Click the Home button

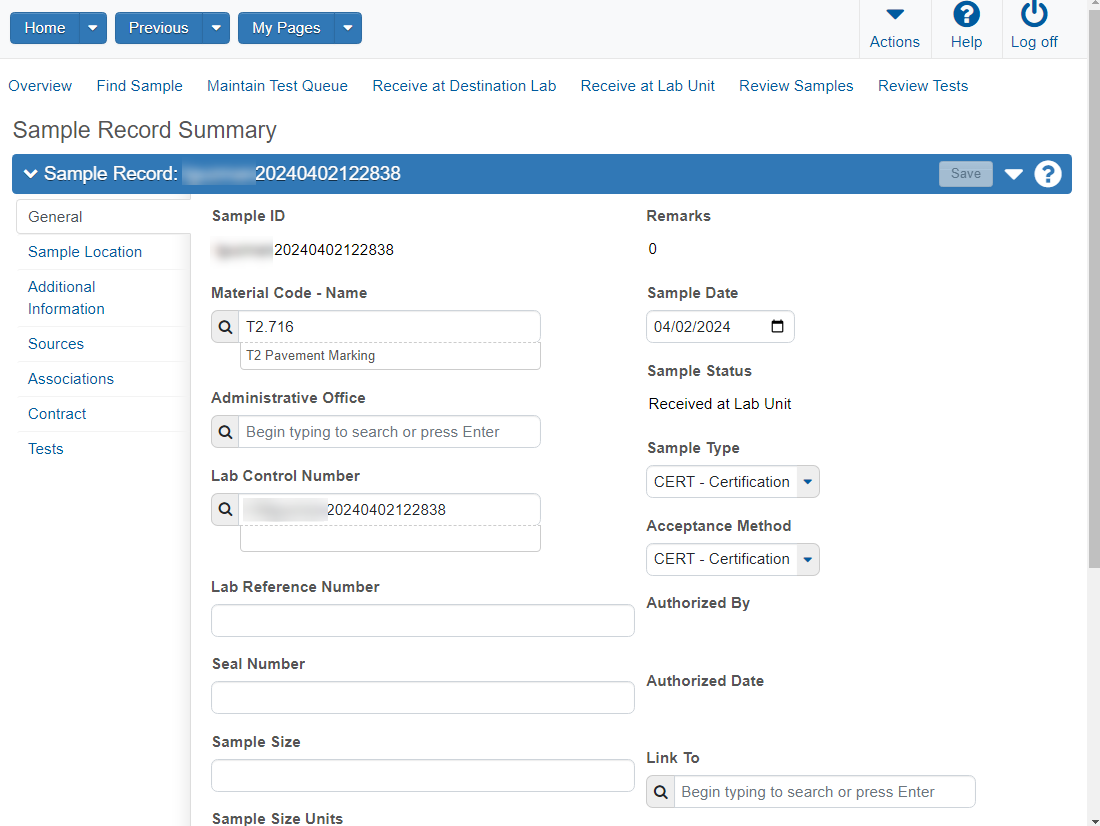click(45, 28)
